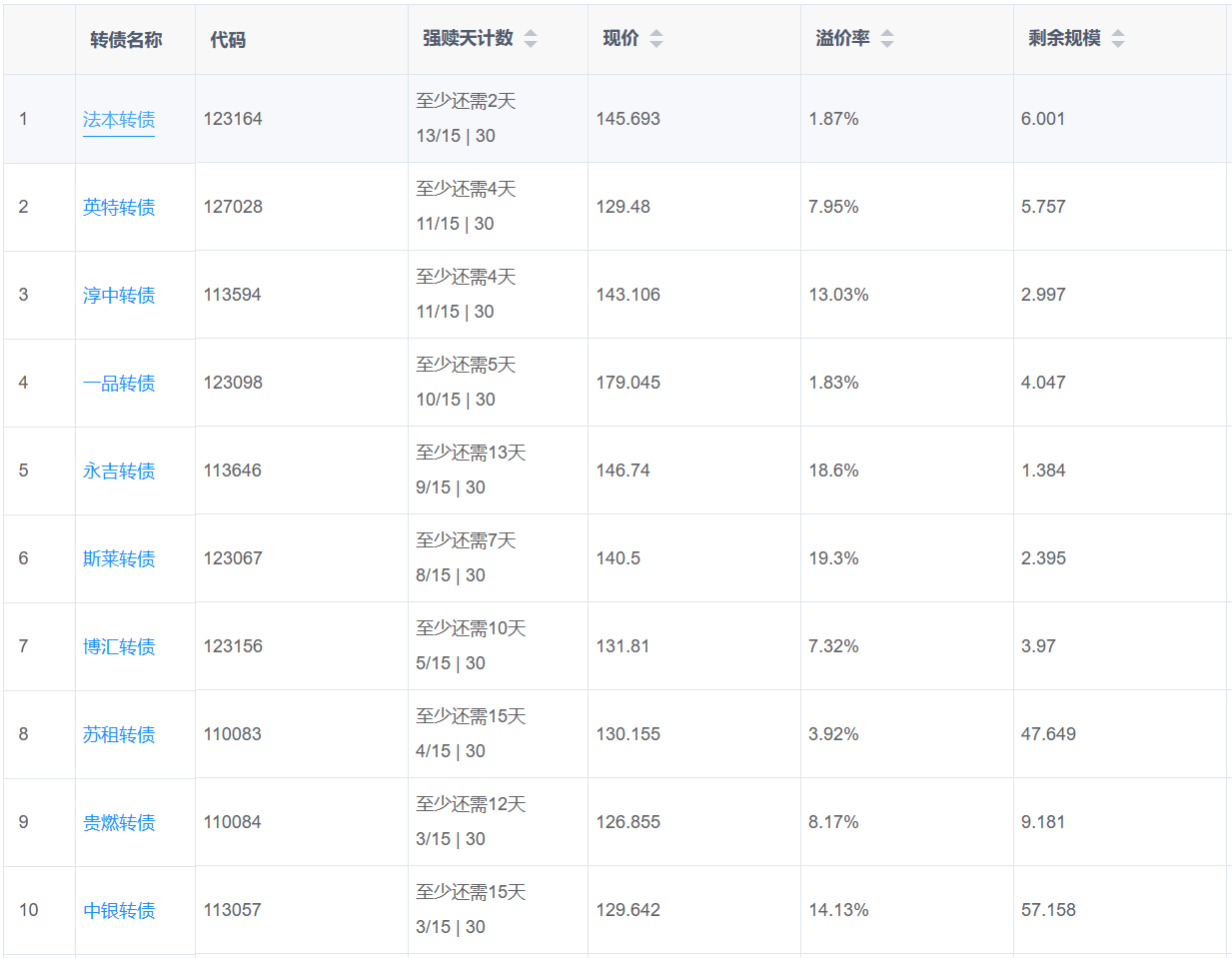Click the 57.158 remaining size cell

click(x=1048, y=910)
